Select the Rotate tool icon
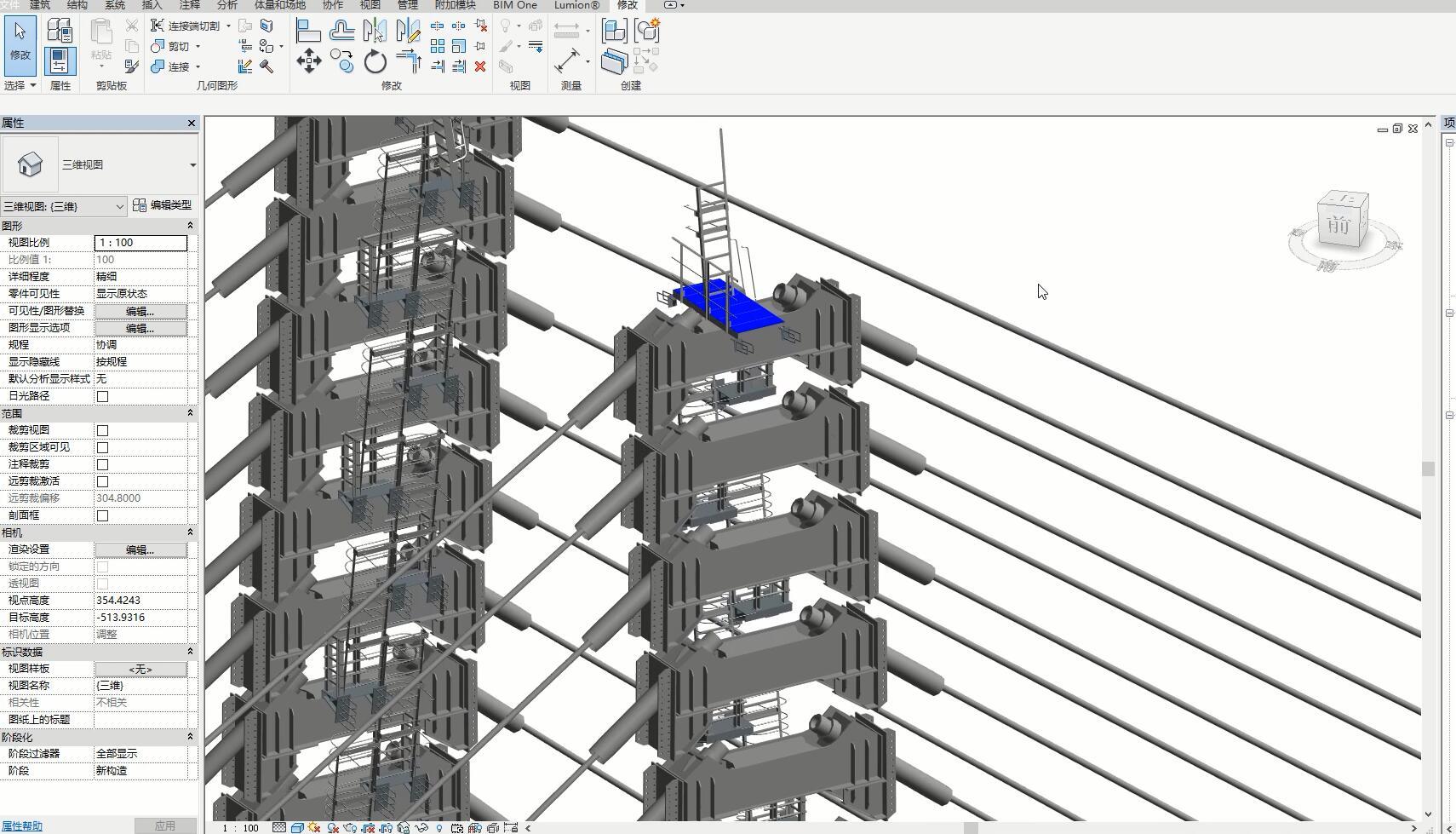The height and width of the screenshot is (834, 1456). (x=375, y=61)
